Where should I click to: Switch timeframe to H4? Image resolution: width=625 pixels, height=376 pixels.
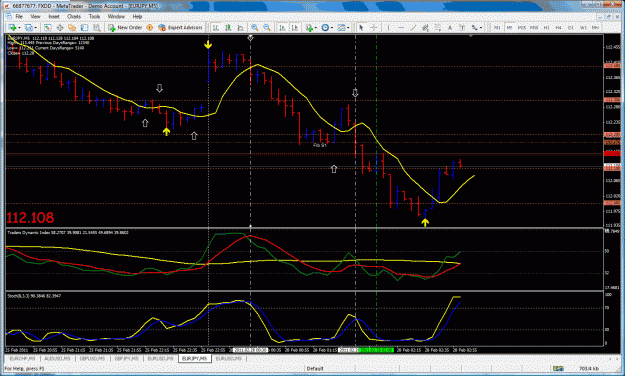tap(558, 28)
